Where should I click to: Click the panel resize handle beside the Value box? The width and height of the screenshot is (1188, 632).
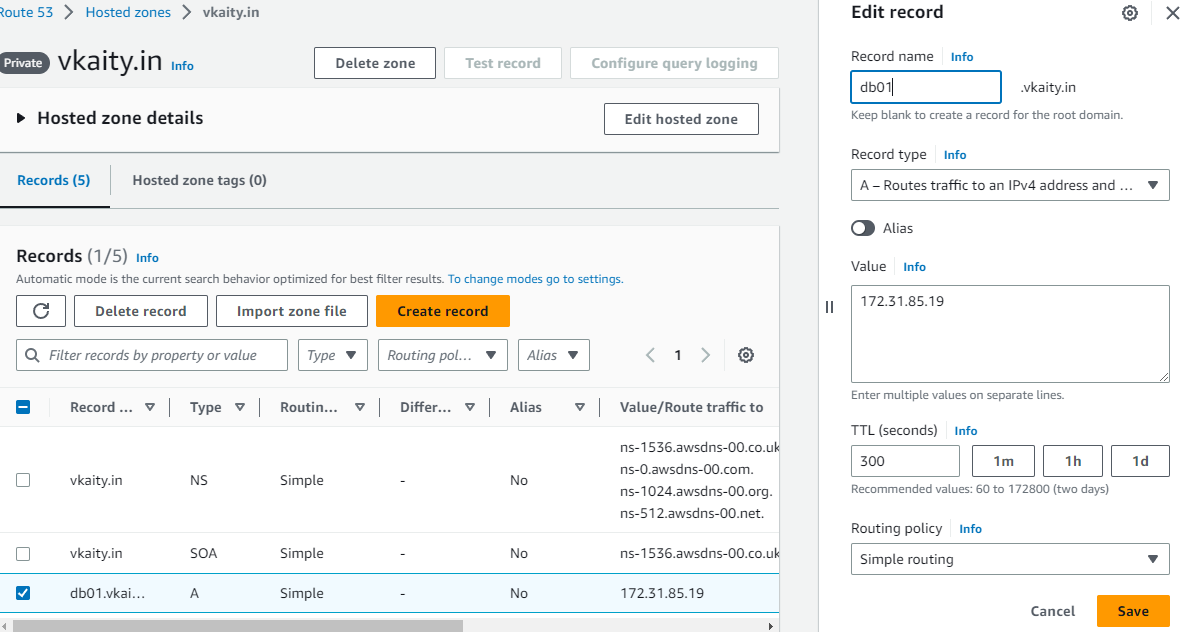[x=830, y=307]
